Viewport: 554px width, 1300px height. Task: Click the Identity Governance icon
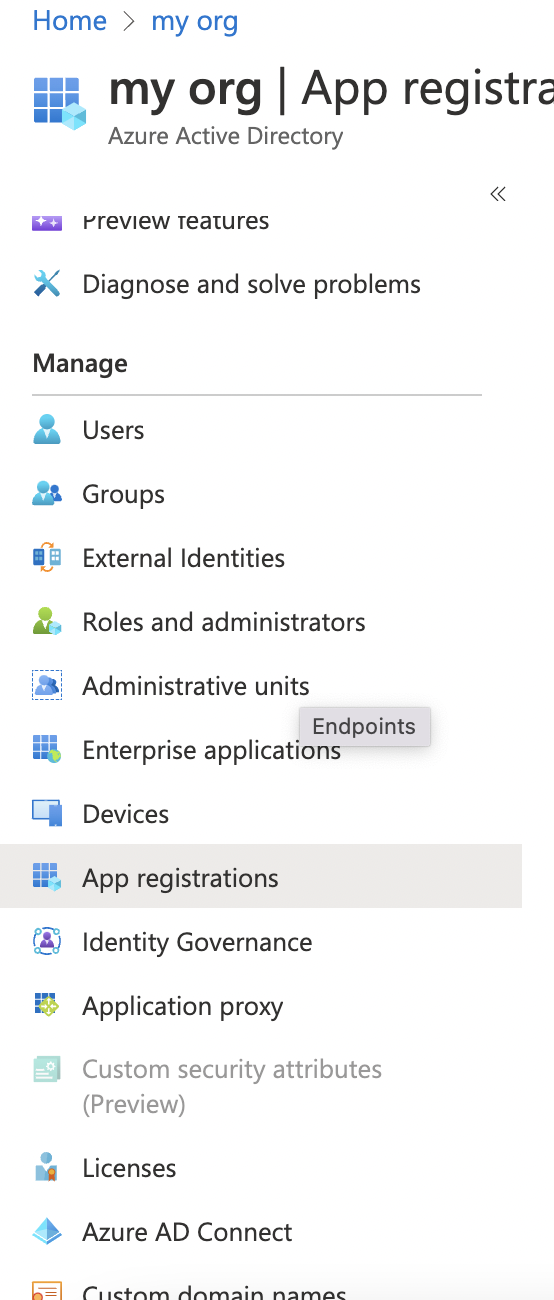(x=47, y=942)
